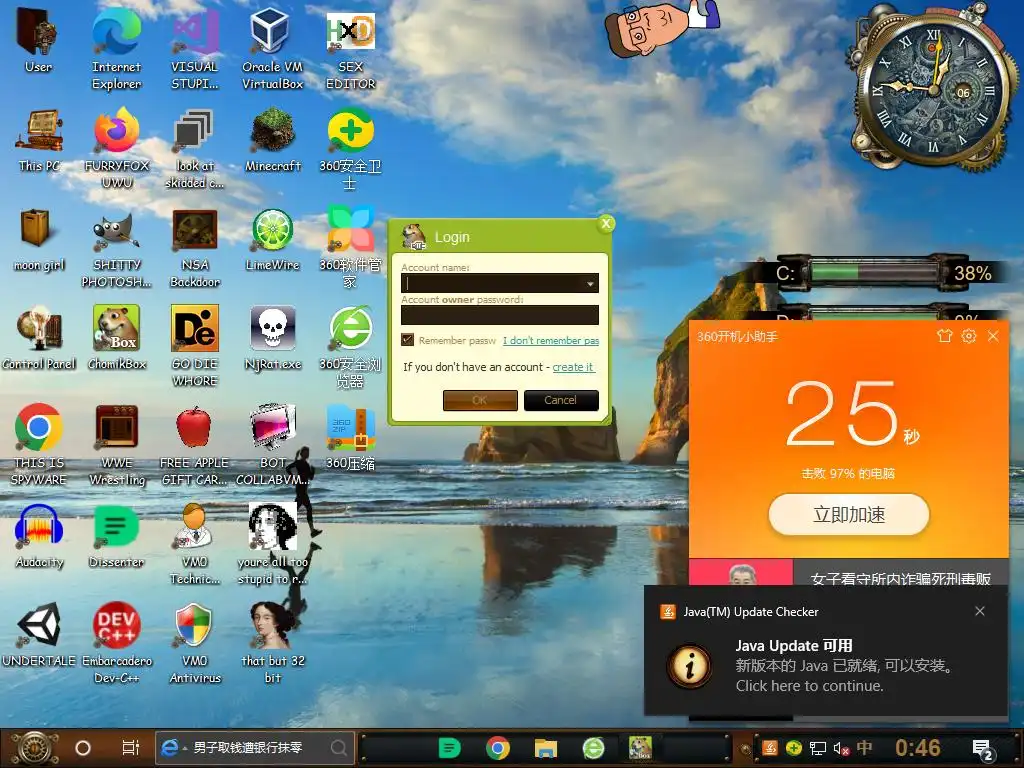Click the Cortana circle taskbar icon
Viewport: 1024px width, 768px height.
click(x=83, y=748)
